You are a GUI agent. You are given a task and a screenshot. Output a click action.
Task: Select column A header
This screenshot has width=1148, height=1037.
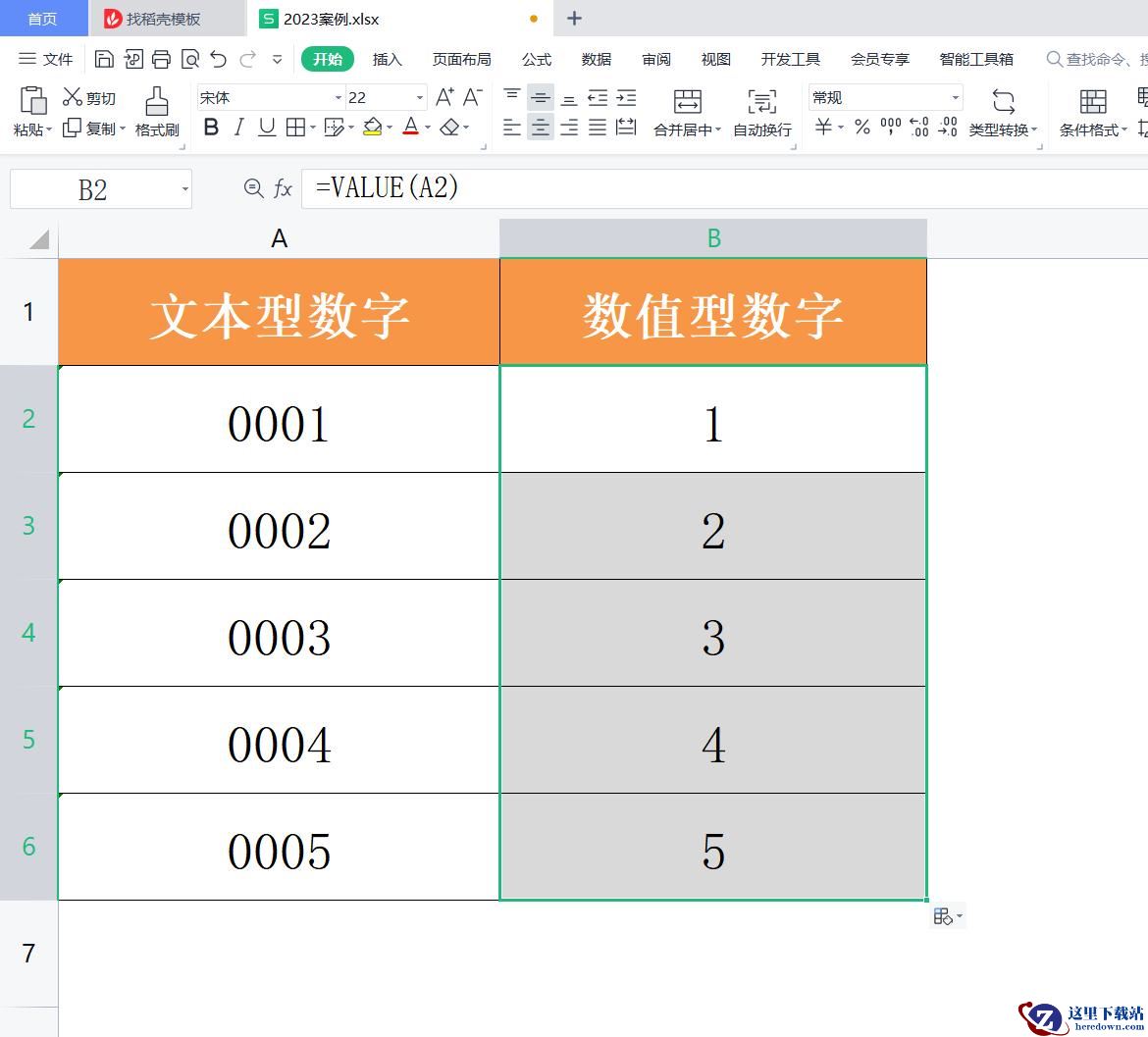point(279,238)
